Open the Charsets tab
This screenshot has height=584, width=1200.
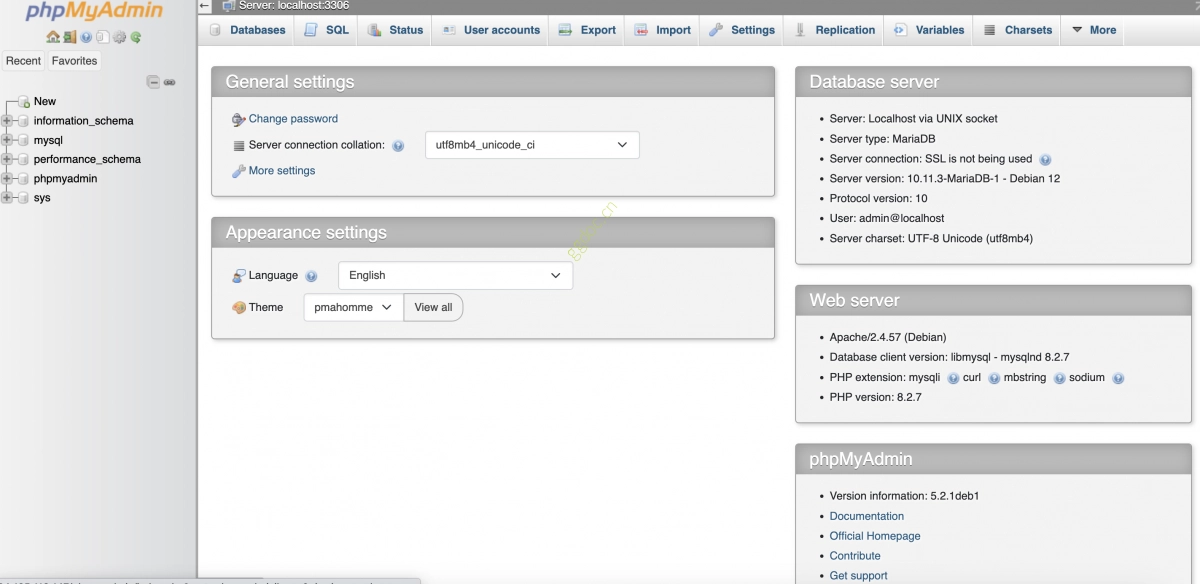click(x=1017, y=30)
